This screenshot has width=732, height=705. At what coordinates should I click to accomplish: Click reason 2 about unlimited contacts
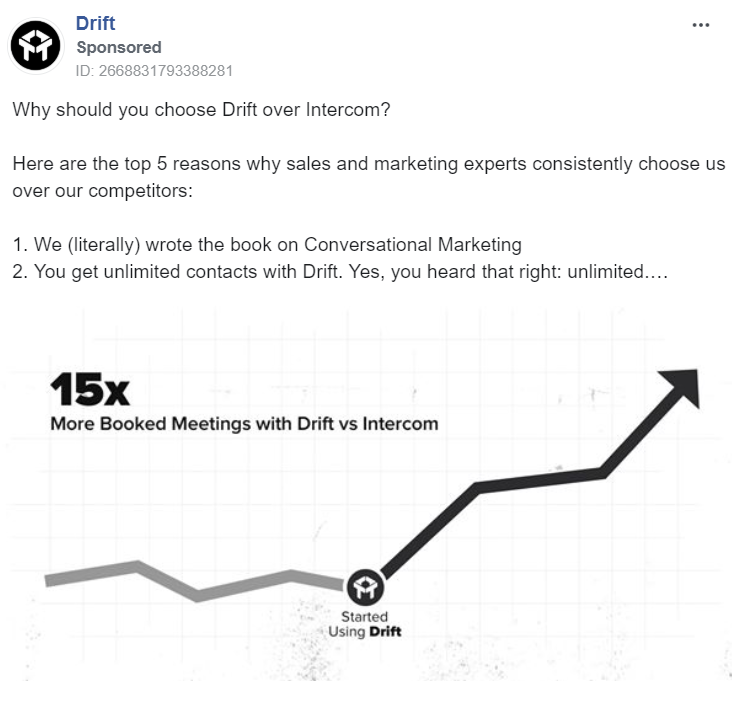pyautogui.click(x=340, y=272)
